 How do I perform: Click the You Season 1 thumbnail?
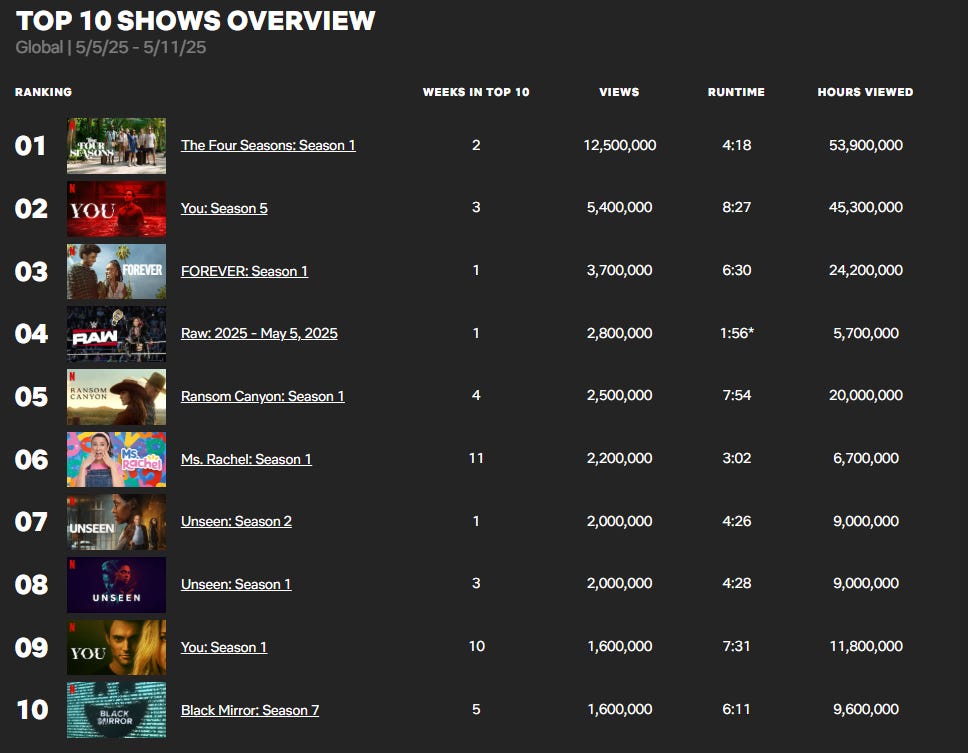[x=117, y=647]
